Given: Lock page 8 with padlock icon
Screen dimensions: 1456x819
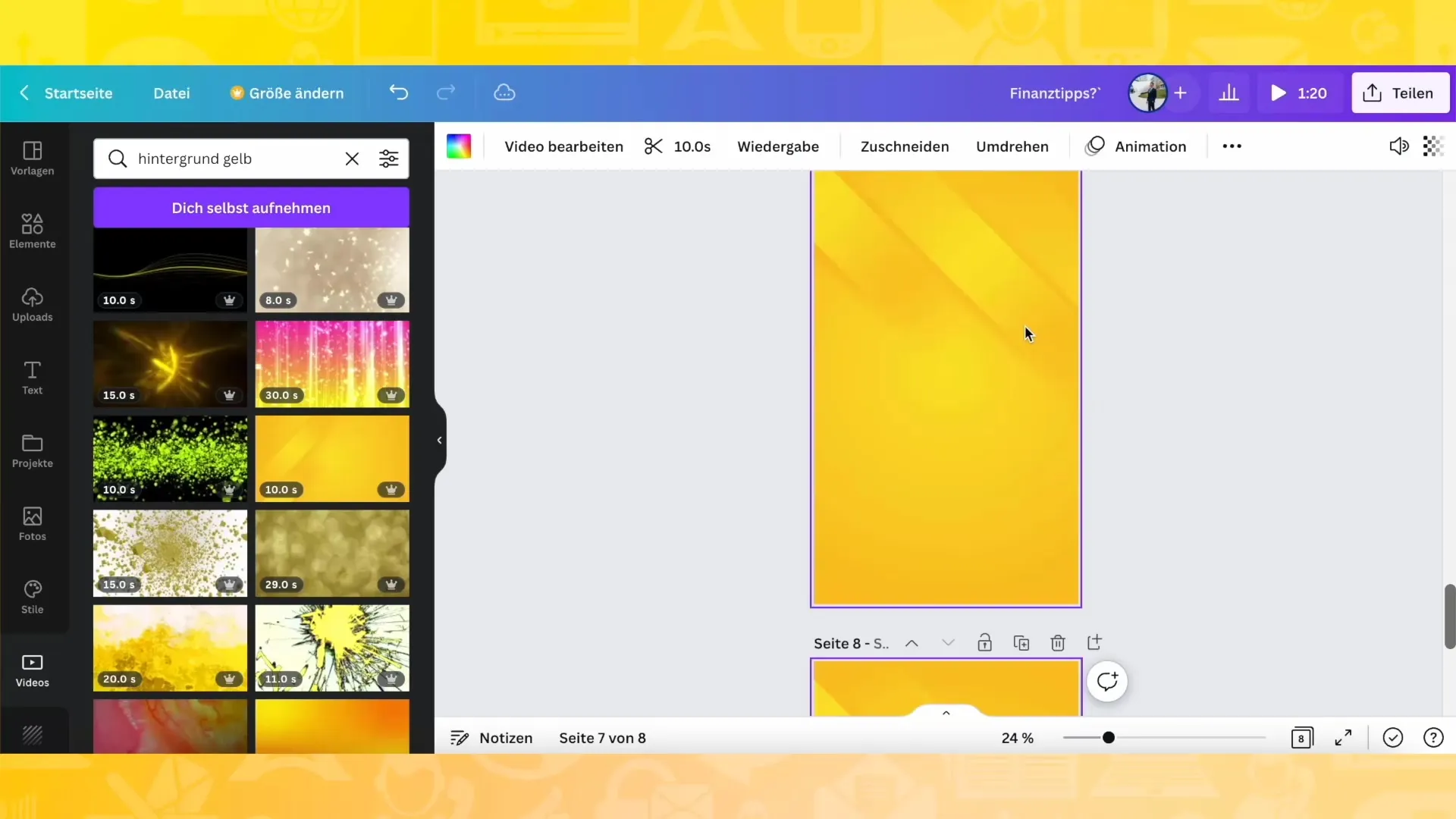Looking at the screenshot, I should click(984, 642).
